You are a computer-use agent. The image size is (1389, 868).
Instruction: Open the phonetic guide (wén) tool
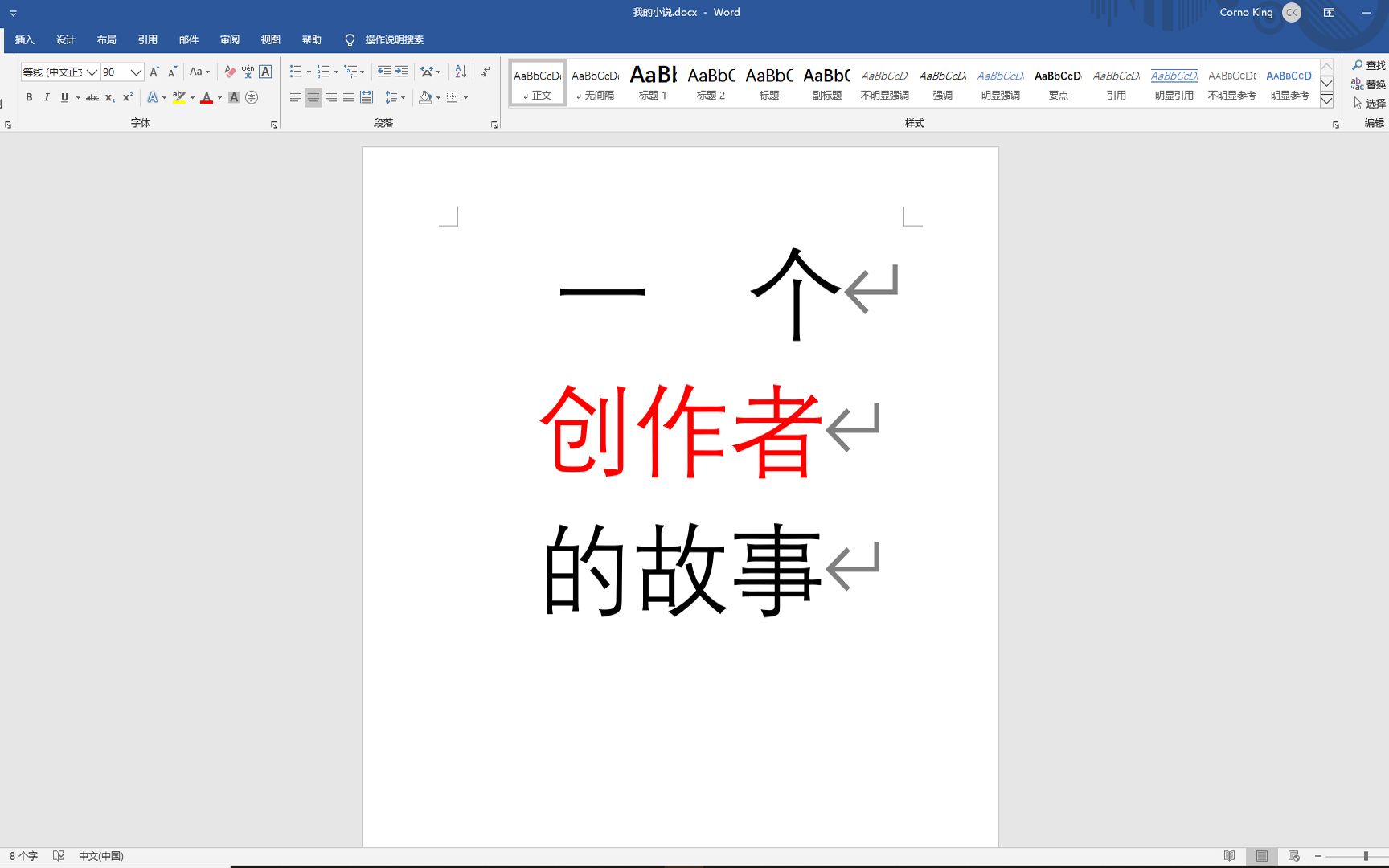coord(248,72)
